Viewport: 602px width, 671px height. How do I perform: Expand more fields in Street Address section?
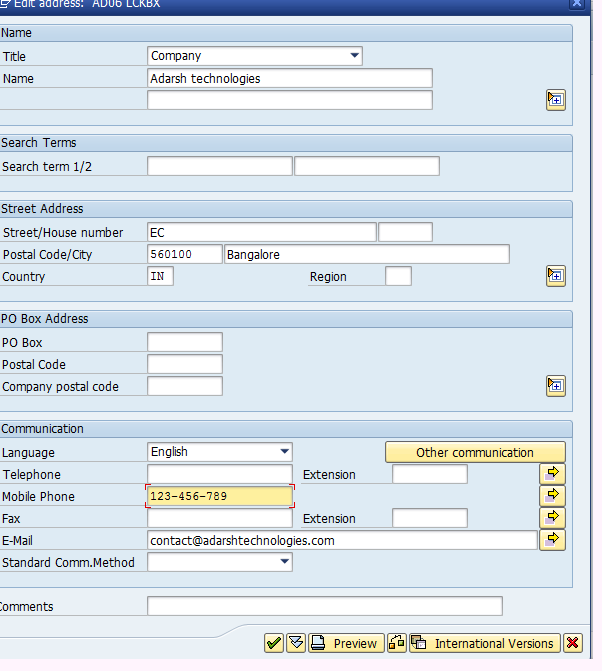pos(555,276)
